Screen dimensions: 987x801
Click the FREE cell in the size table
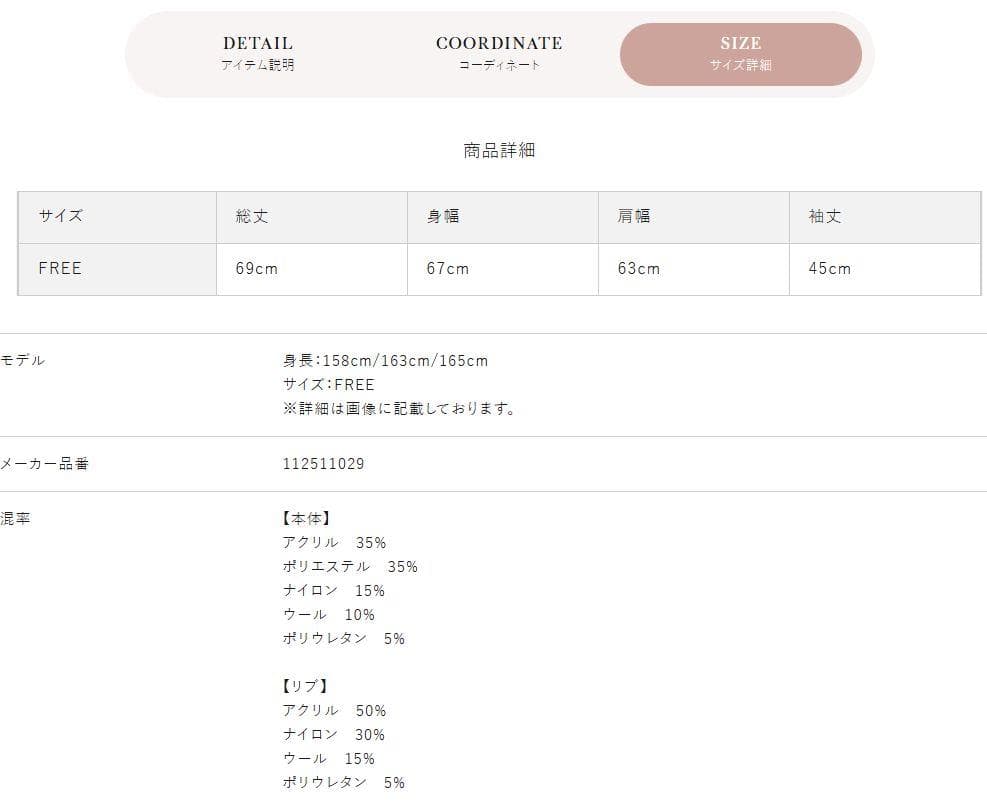(x=60, y=268)
